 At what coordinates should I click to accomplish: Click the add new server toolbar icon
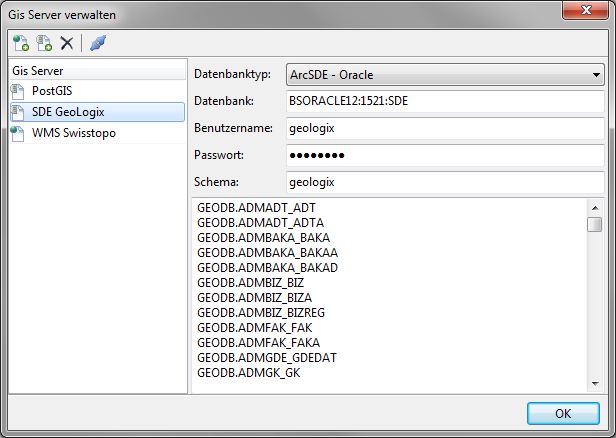pyautogui.click(x=21, y=43)
